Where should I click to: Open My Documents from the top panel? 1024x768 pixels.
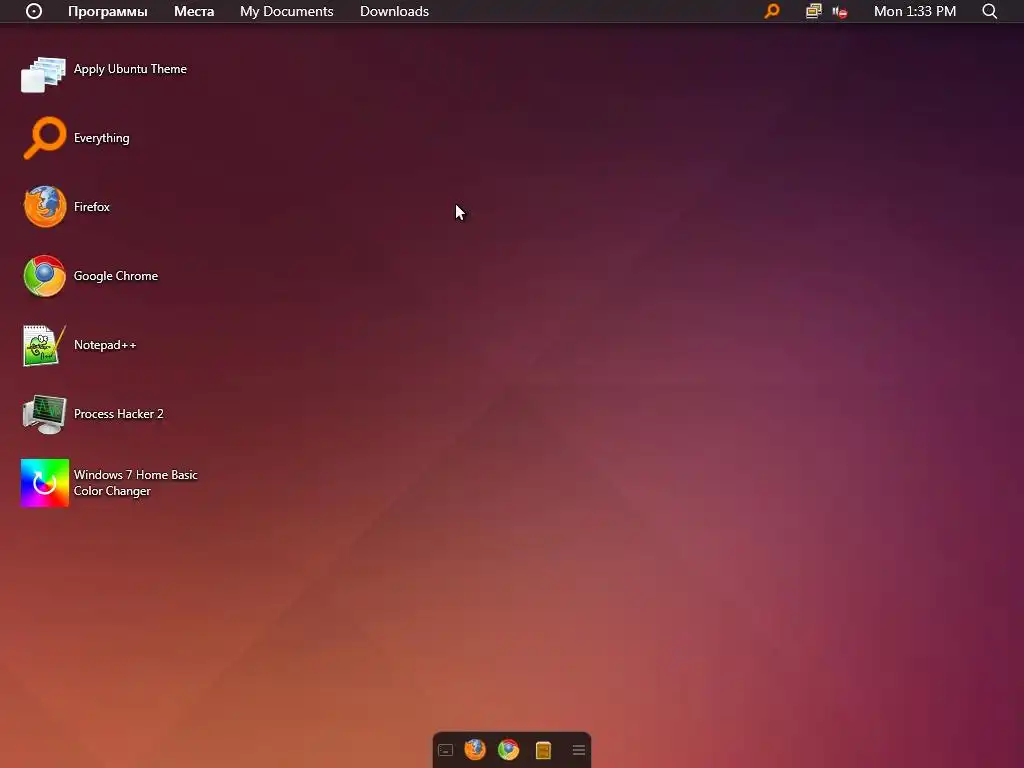[287, 11]
